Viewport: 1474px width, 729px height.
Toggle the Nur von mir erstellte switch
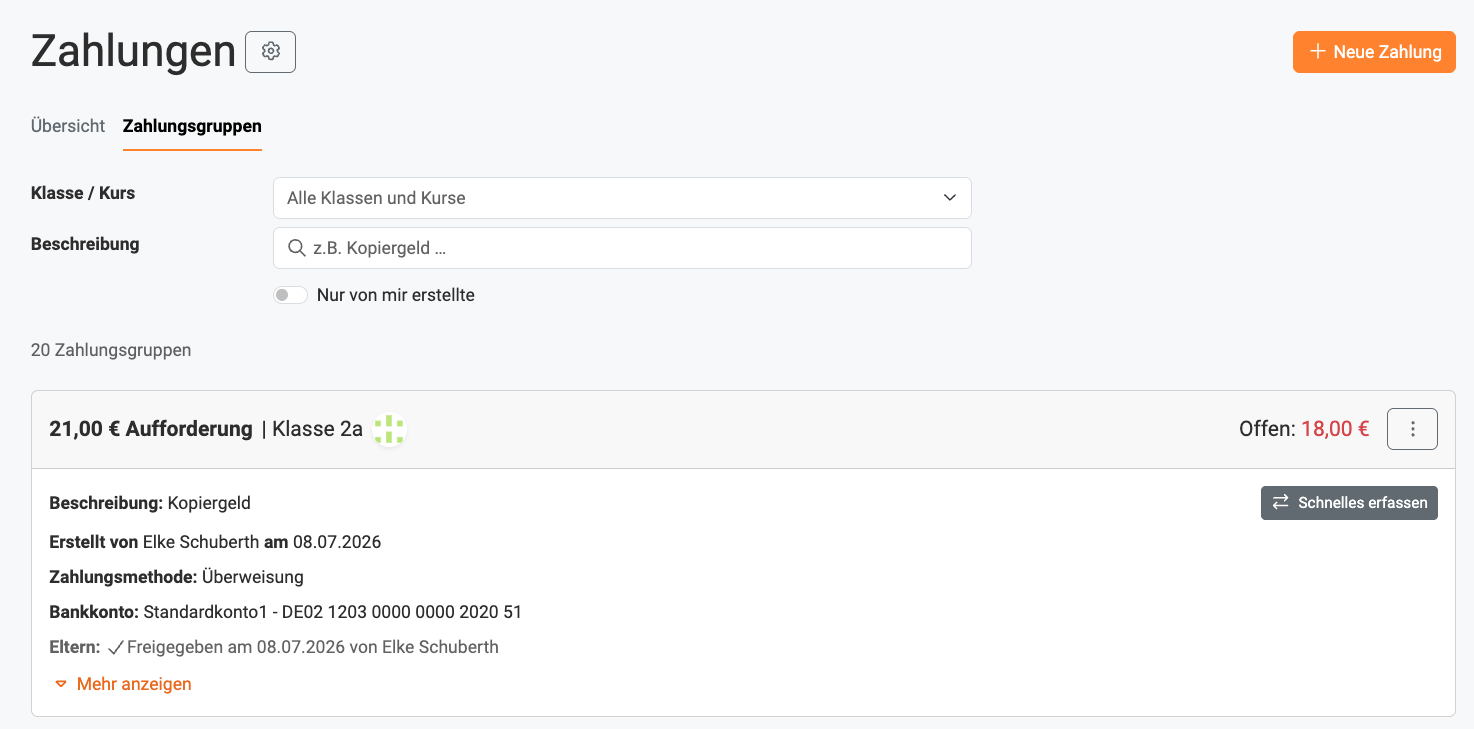tap(290, 295)
